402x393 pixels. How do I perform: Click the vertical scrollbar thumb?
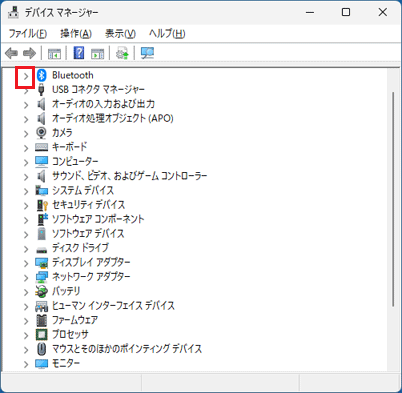(x=393, y=199)
